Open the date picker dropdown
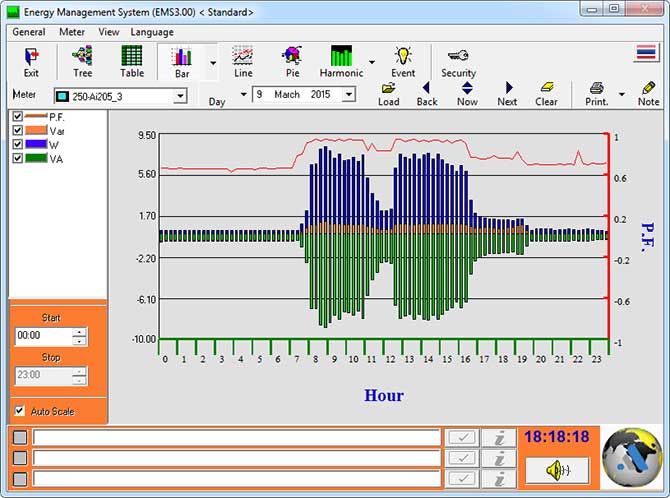 pos(349,94)
